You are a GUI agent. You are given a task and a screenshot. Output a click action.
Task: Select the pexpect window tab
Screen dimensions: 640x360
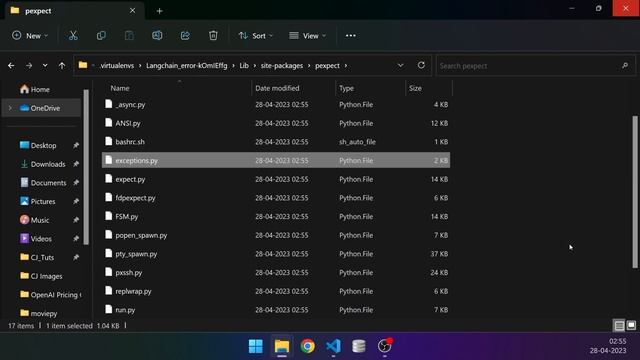click(x=75, y=11)
